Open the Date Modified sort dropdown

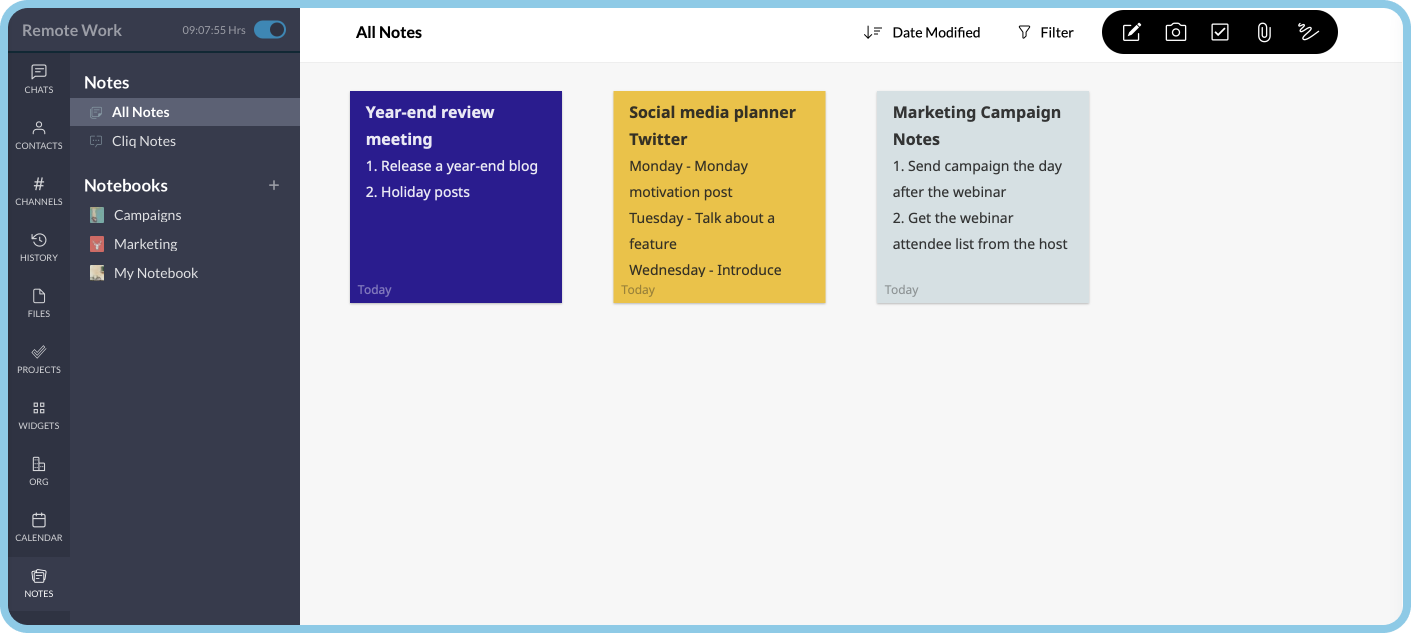click(x=922, y=32)
